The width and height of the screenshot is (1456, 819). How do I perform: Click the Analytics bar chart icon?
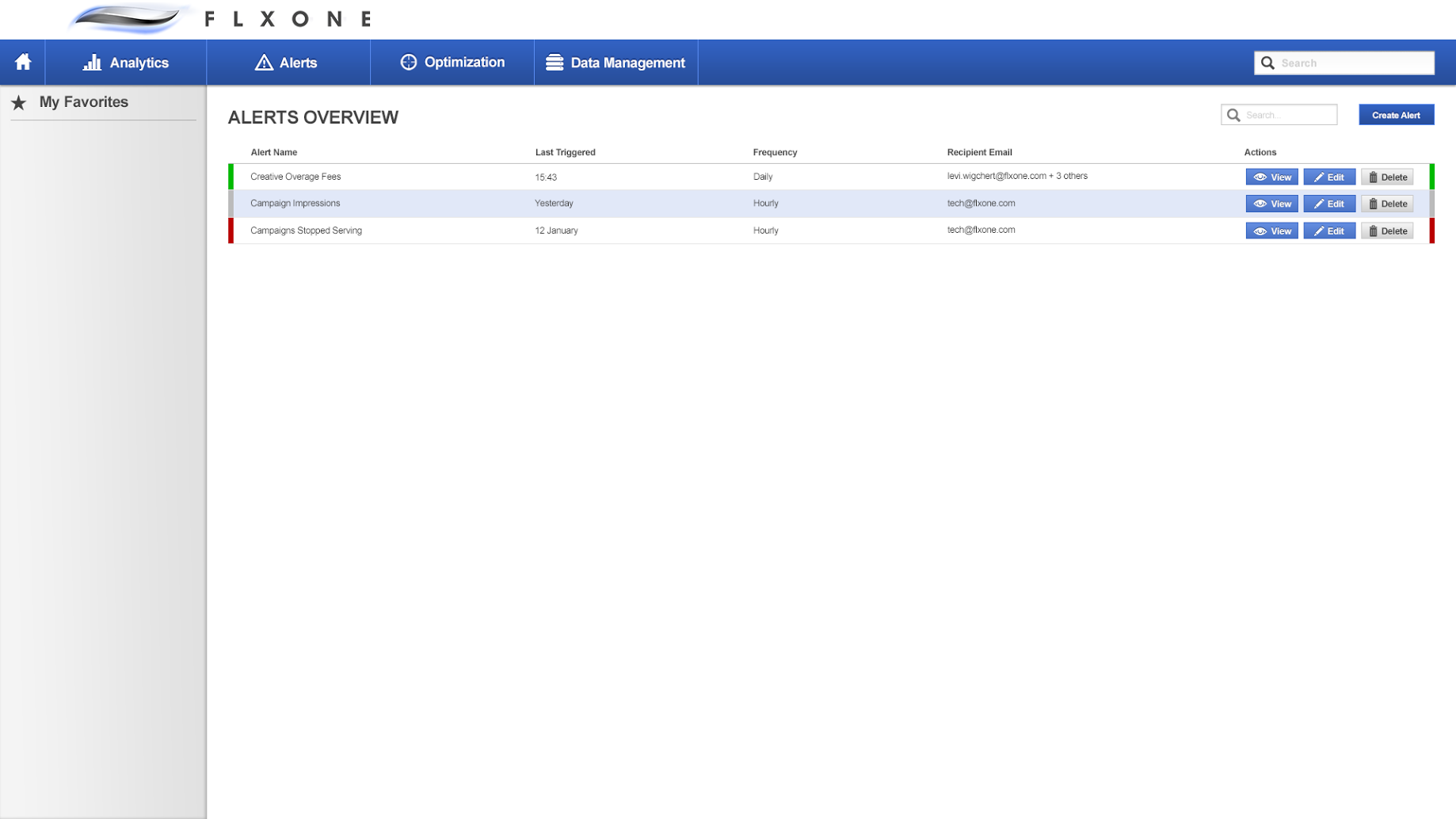92,63
